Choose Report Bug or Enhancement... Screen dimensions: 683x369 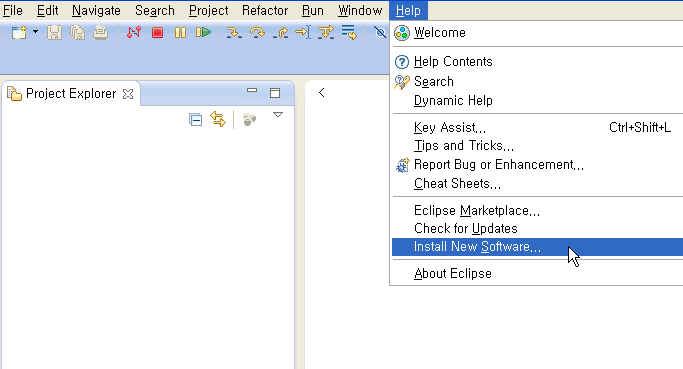pos(538,165)
